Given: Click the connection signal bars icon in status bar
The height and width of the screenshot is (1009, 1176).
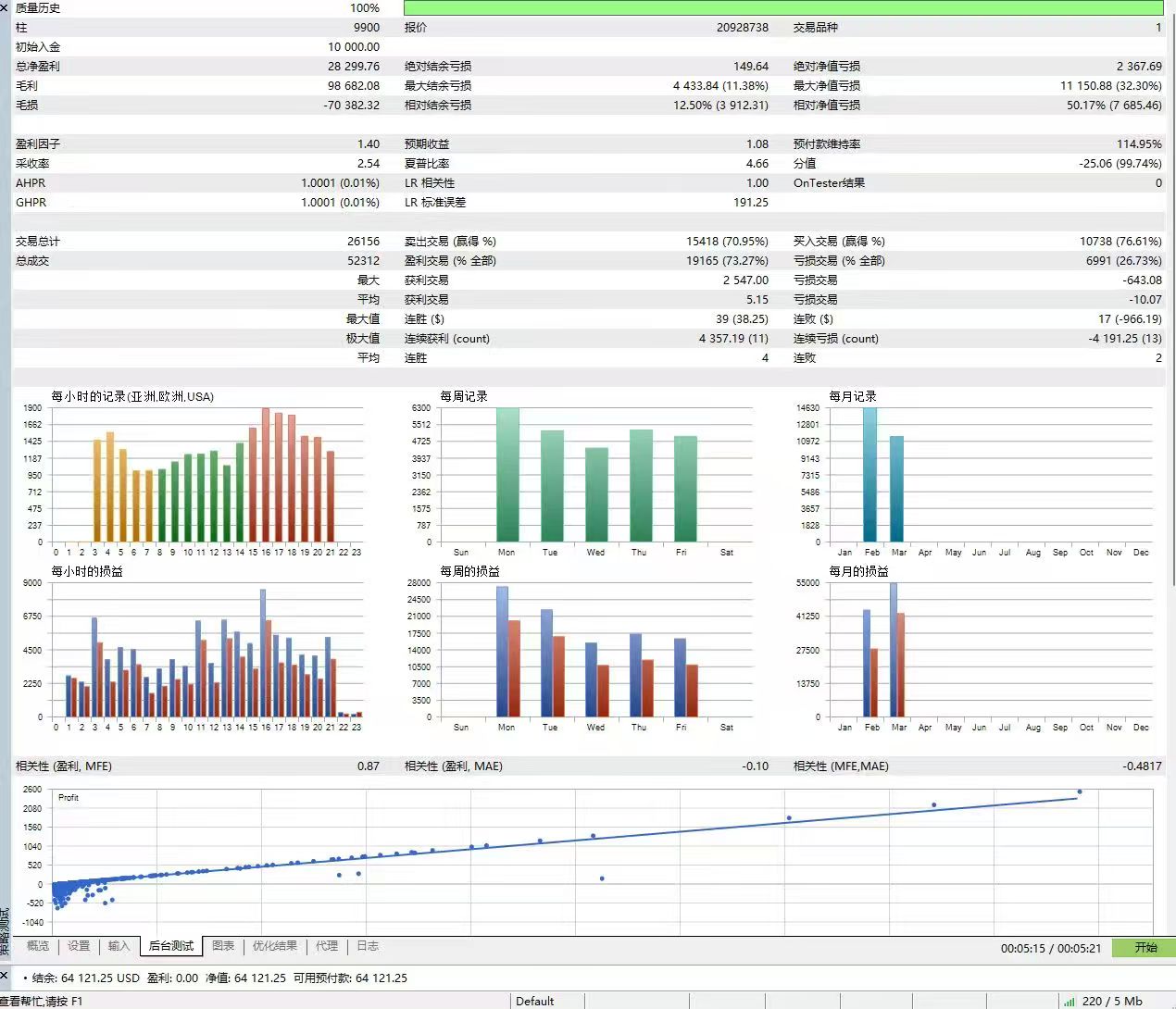Looking at the screenshot, I should click(1070, 1002).
